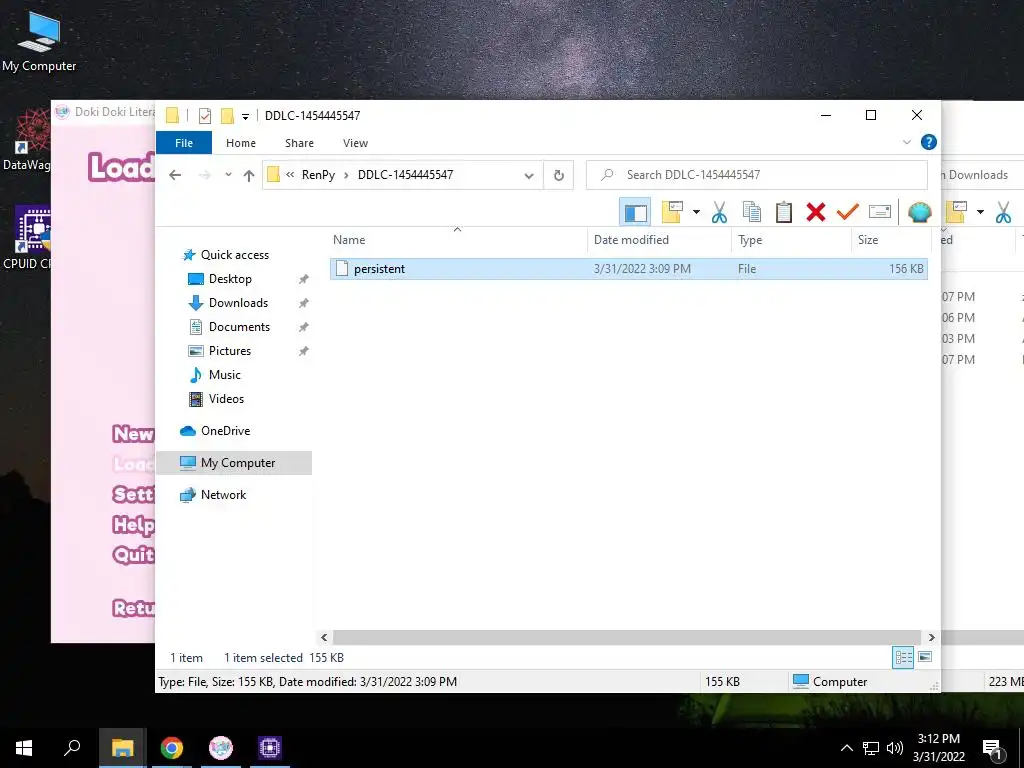1024x768 pixels.
Task: Open the address bar history dropdown
Action: pyautogui.click(x=529, y=175)
